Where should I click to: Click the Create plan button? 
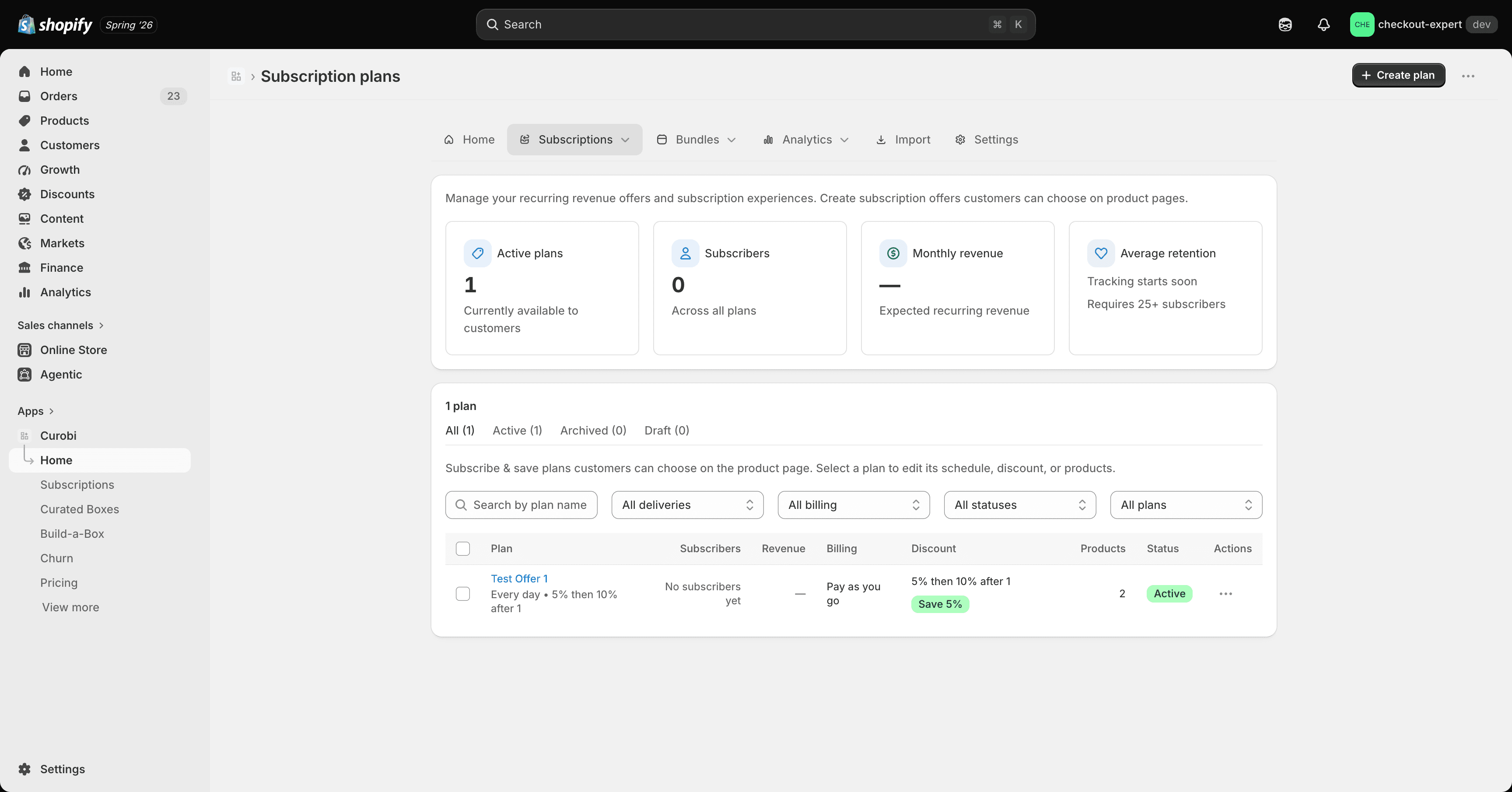[1398, 75]
